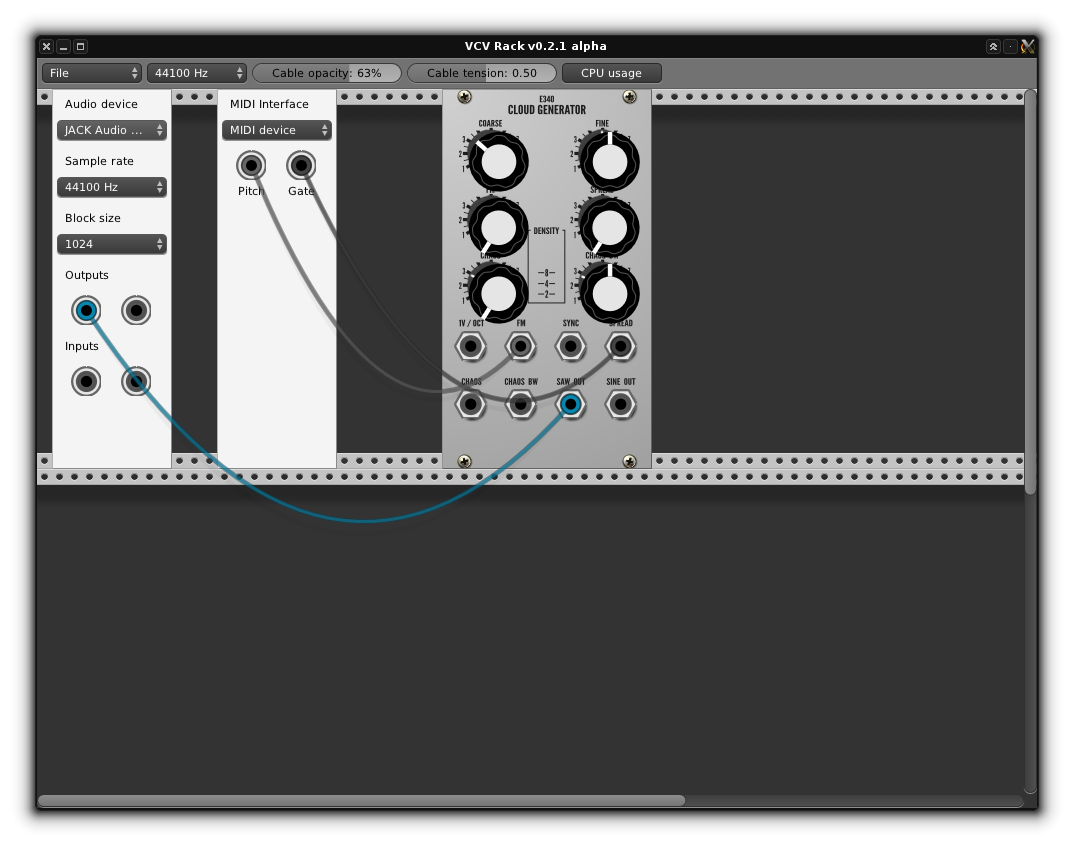Click the 1V / OCT input jack
Viewport: 1074px width, 846px height.
471,347
